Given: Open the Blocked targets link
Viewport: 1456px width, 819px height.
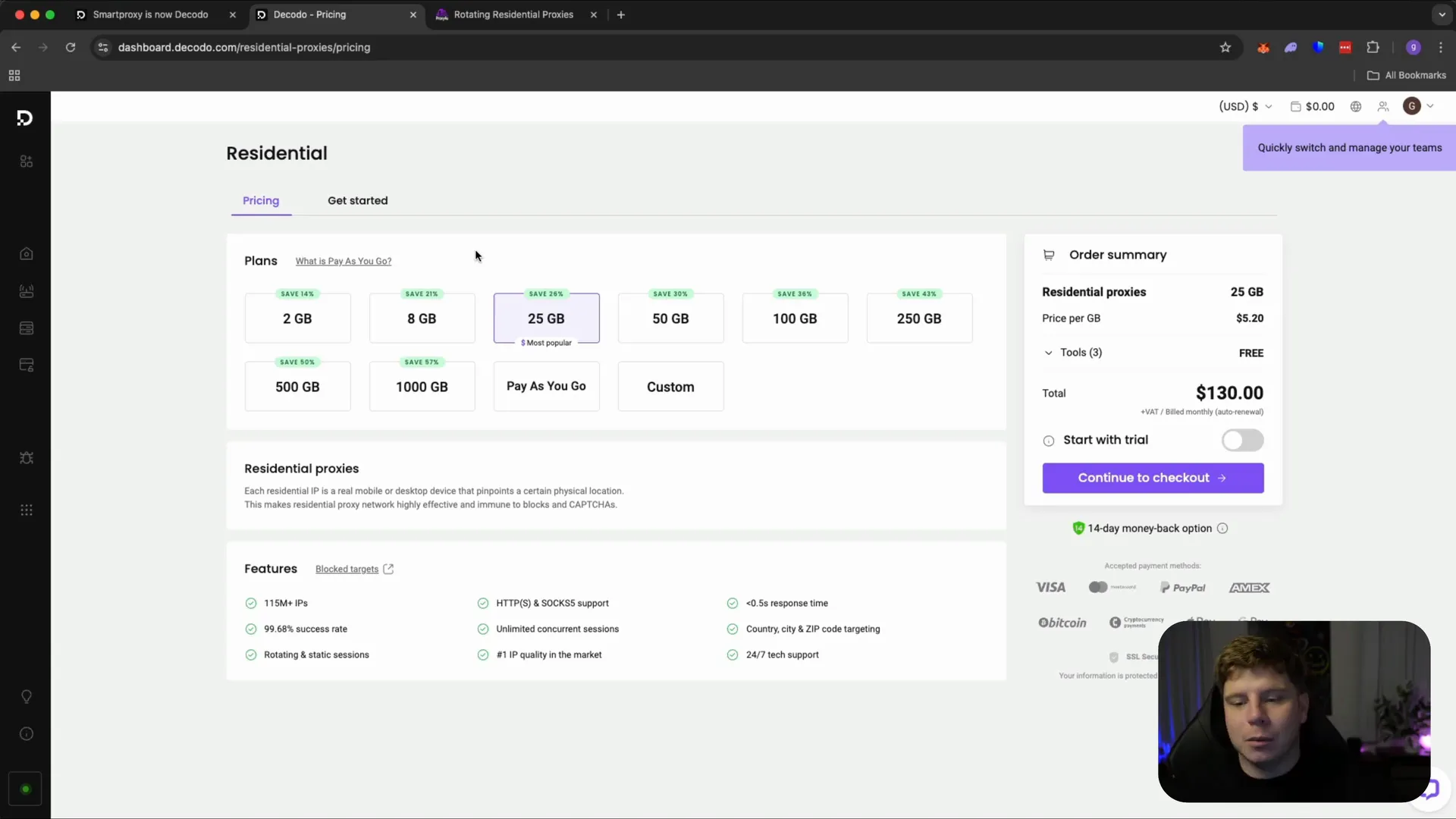Looking at the screenshot, I should click(347, 570).
